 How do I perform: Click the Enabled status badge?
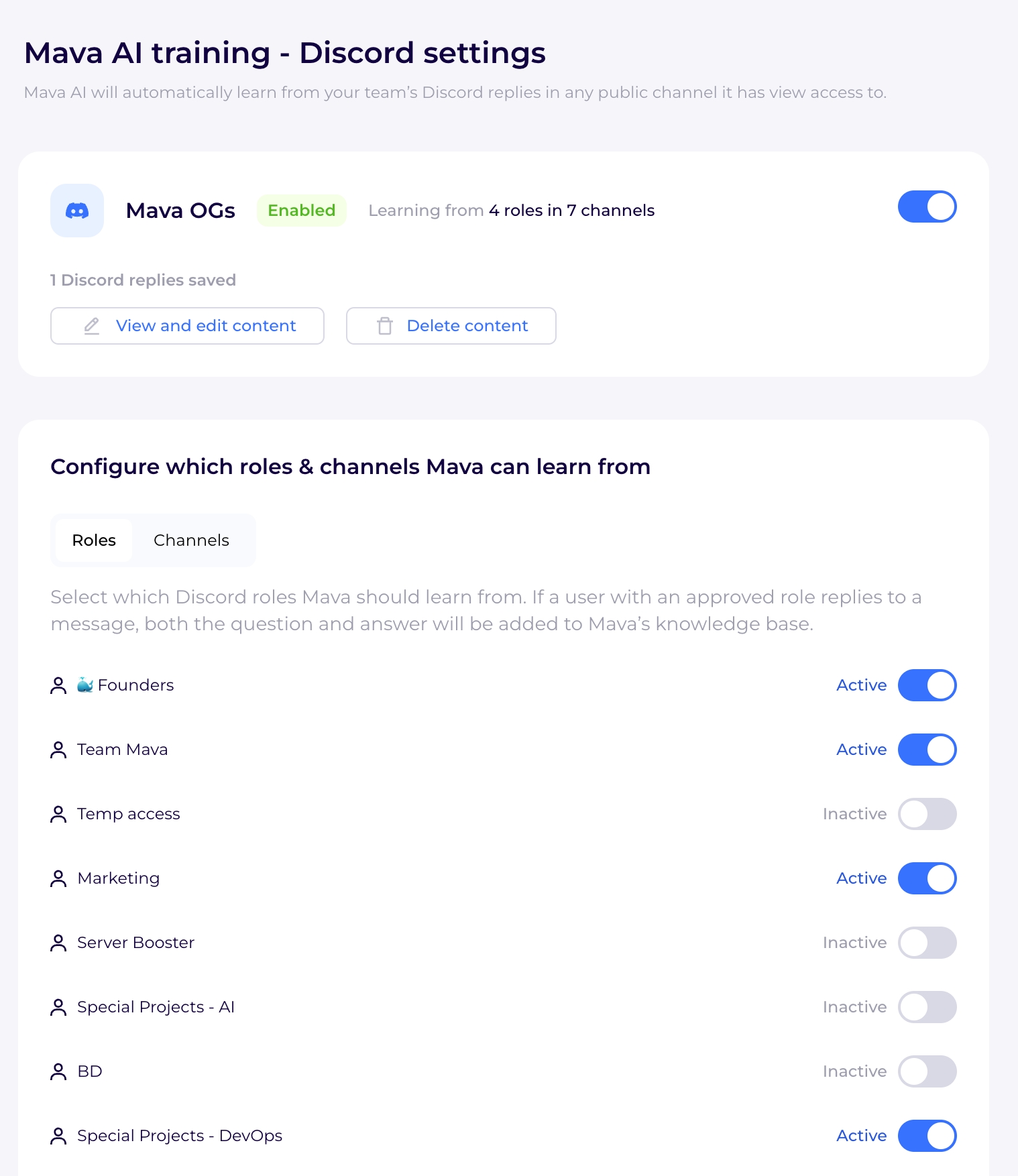coord(301,211)
